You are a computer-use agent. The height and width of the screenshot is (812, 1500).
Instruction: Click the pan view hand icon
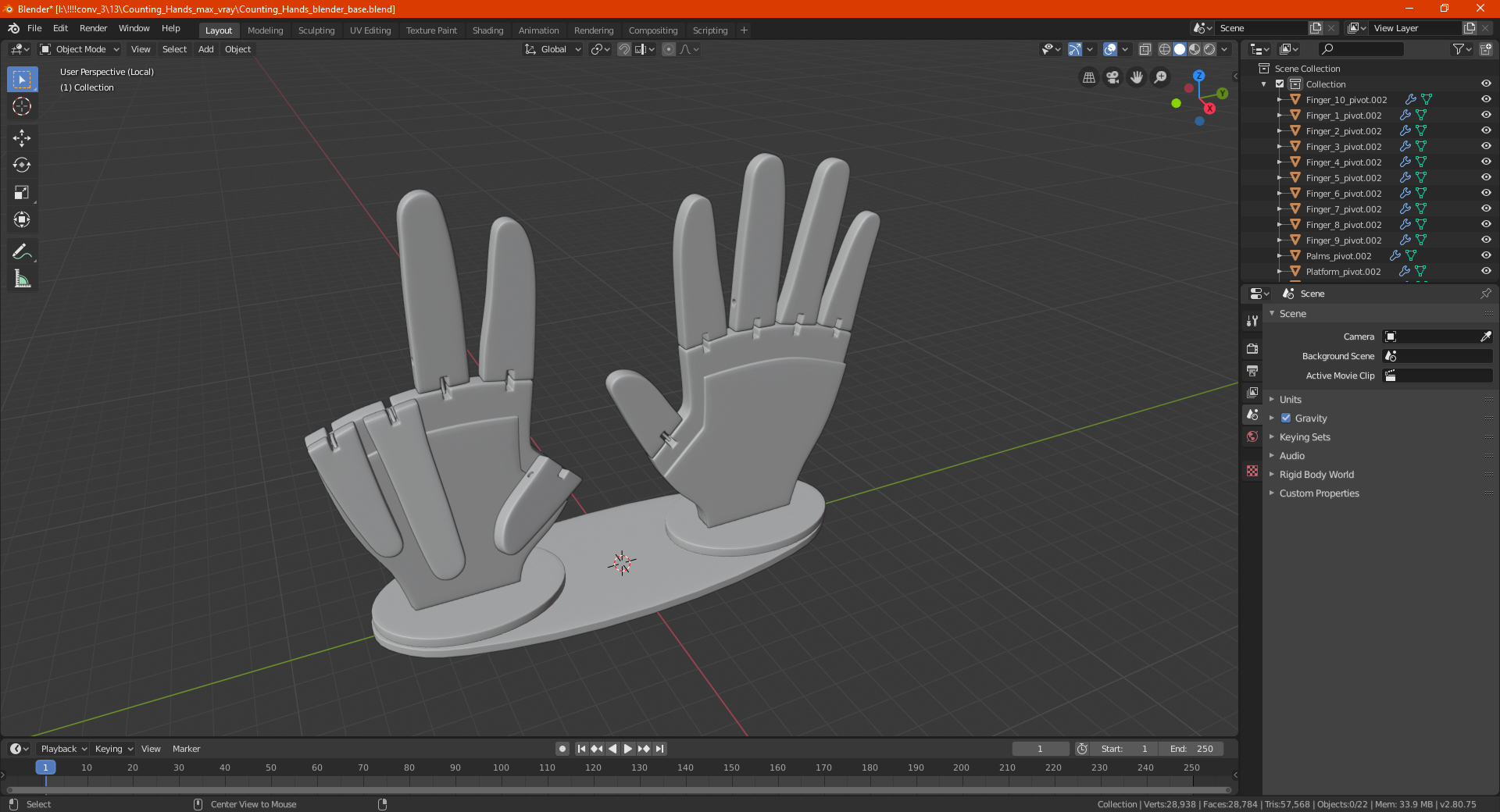click(1137, 77)
